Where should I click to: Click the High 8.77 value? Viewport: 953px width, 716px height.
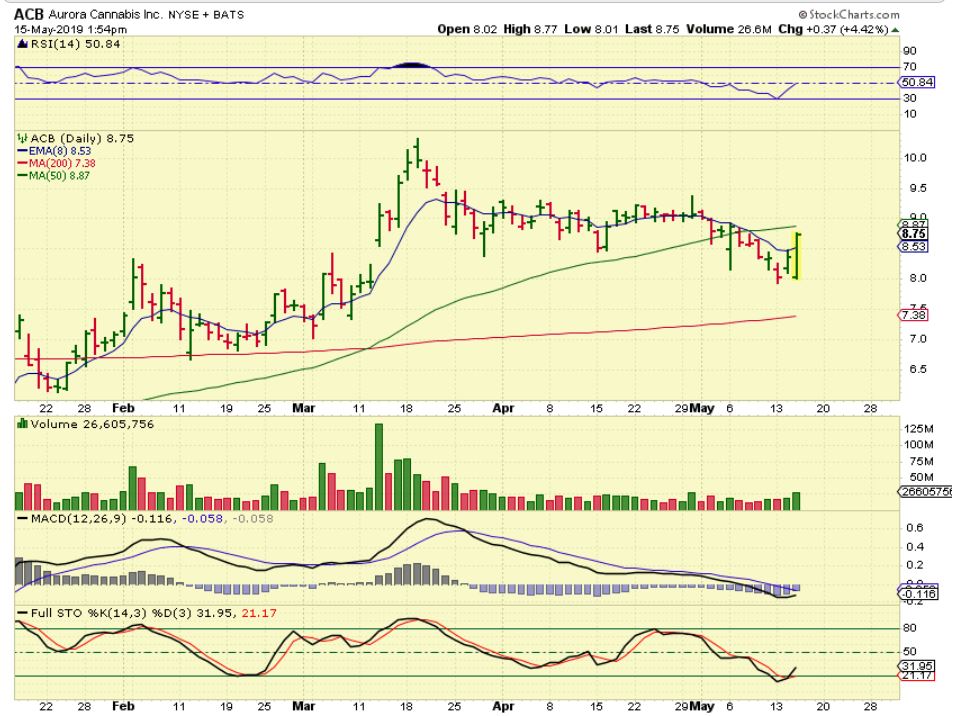tap(530, 29)
